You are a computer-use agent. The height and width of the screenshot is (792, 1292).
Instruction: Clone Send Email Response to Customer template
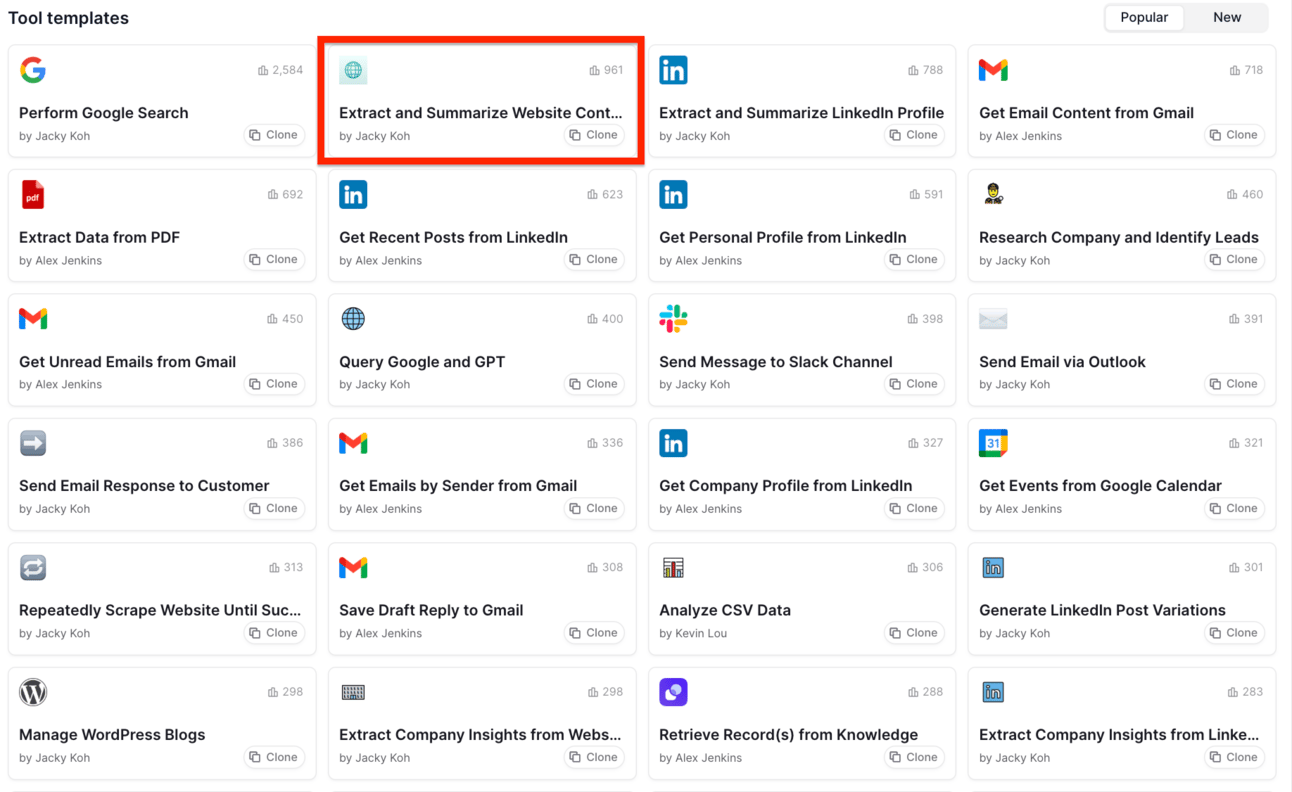(x=274, y=508)
